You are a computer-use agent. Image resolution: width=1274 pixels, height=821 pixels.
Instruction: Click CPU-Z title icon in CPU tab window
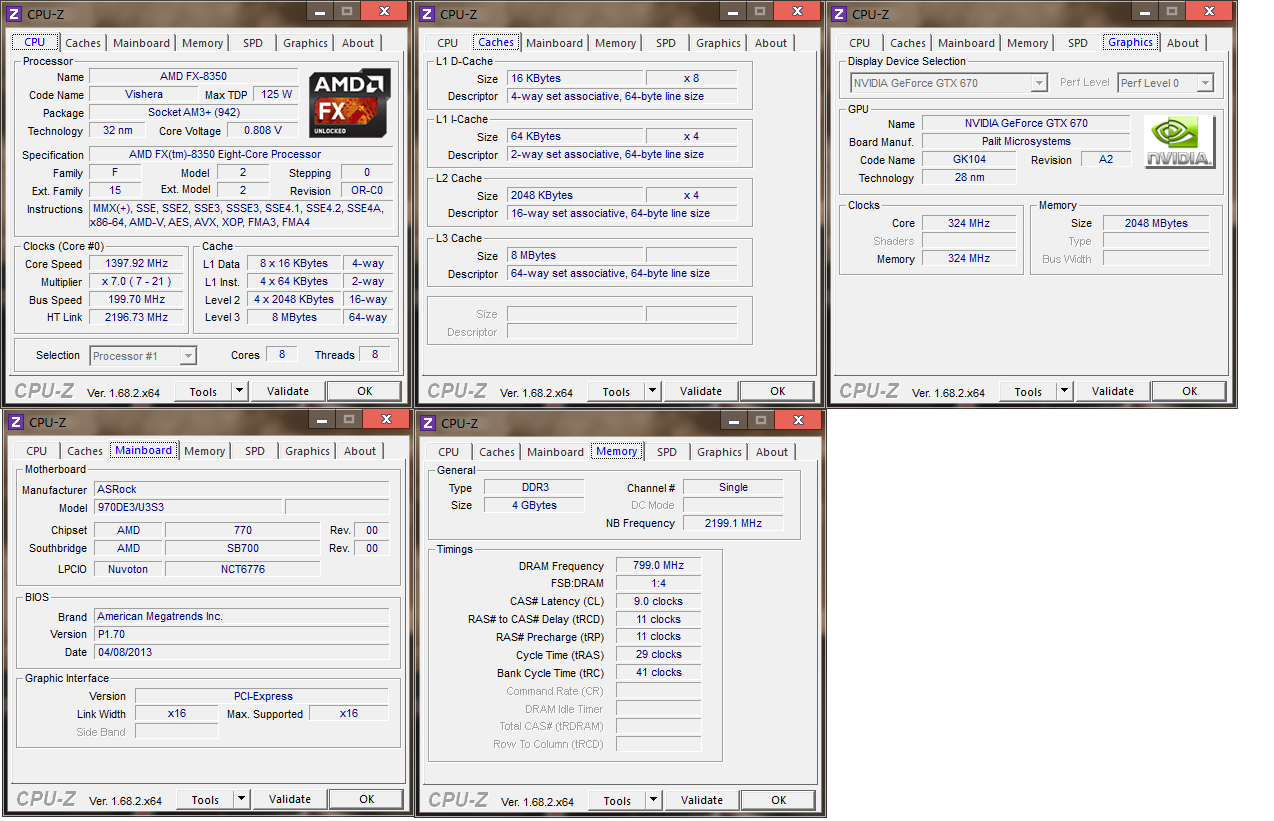pos(15,13)
